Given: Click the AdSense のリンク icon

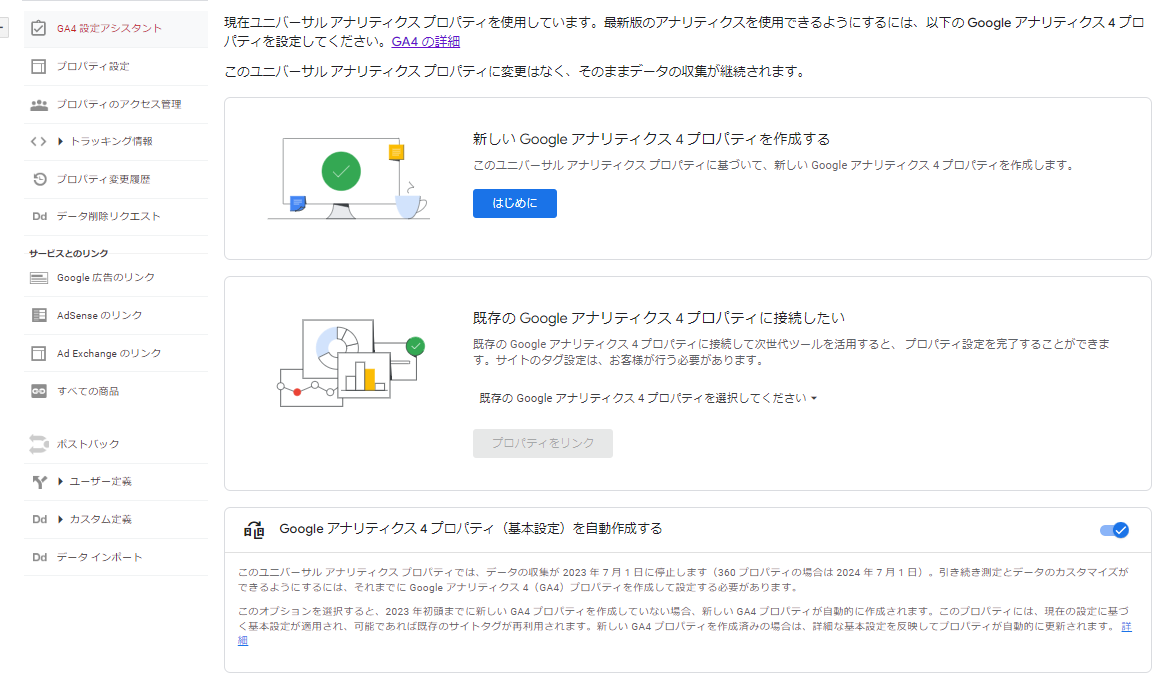Looking at the screenshot, I should pos(39,315).
